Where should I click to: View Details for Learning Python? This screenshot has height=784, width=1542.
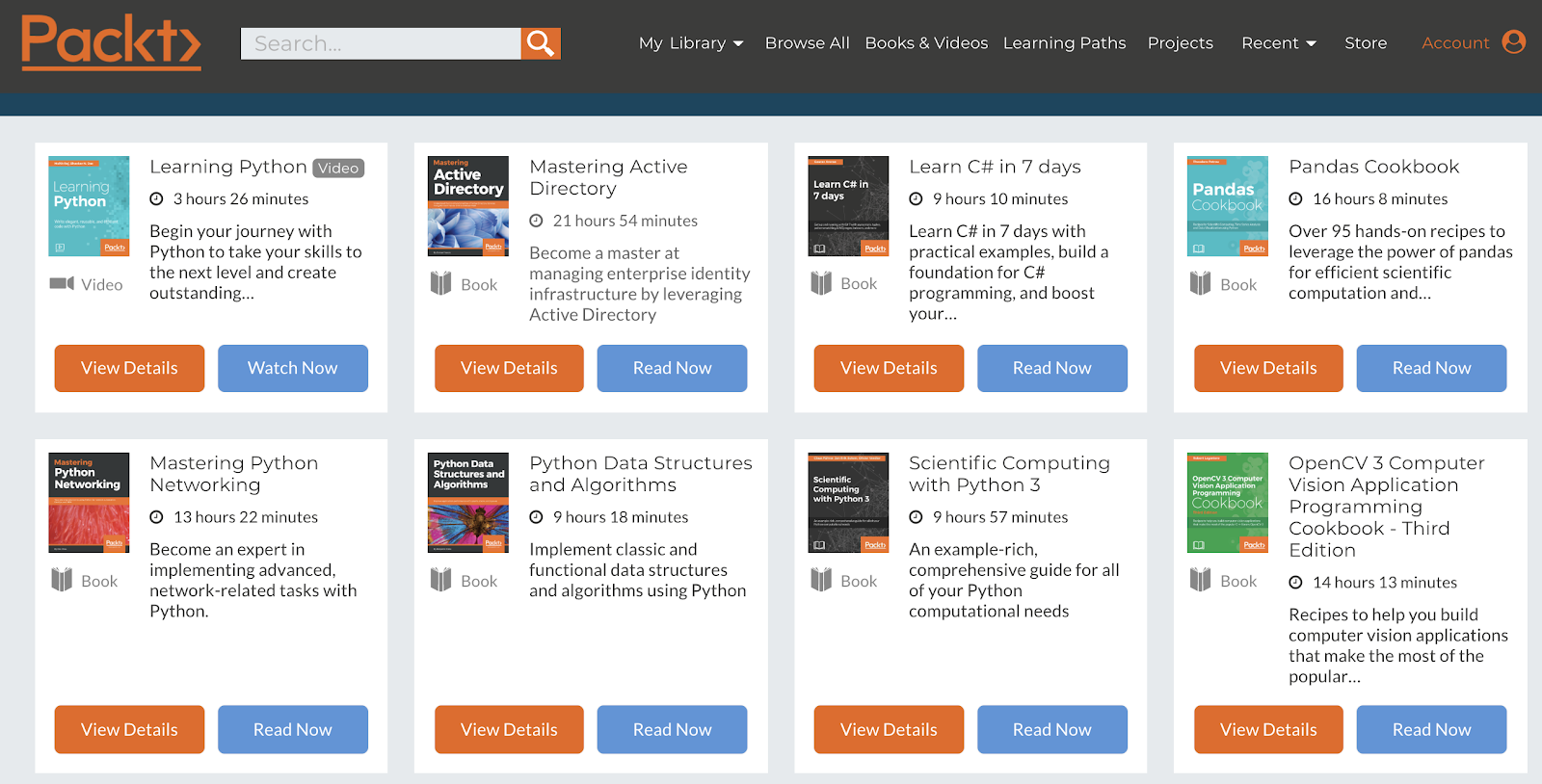point(129,368)
